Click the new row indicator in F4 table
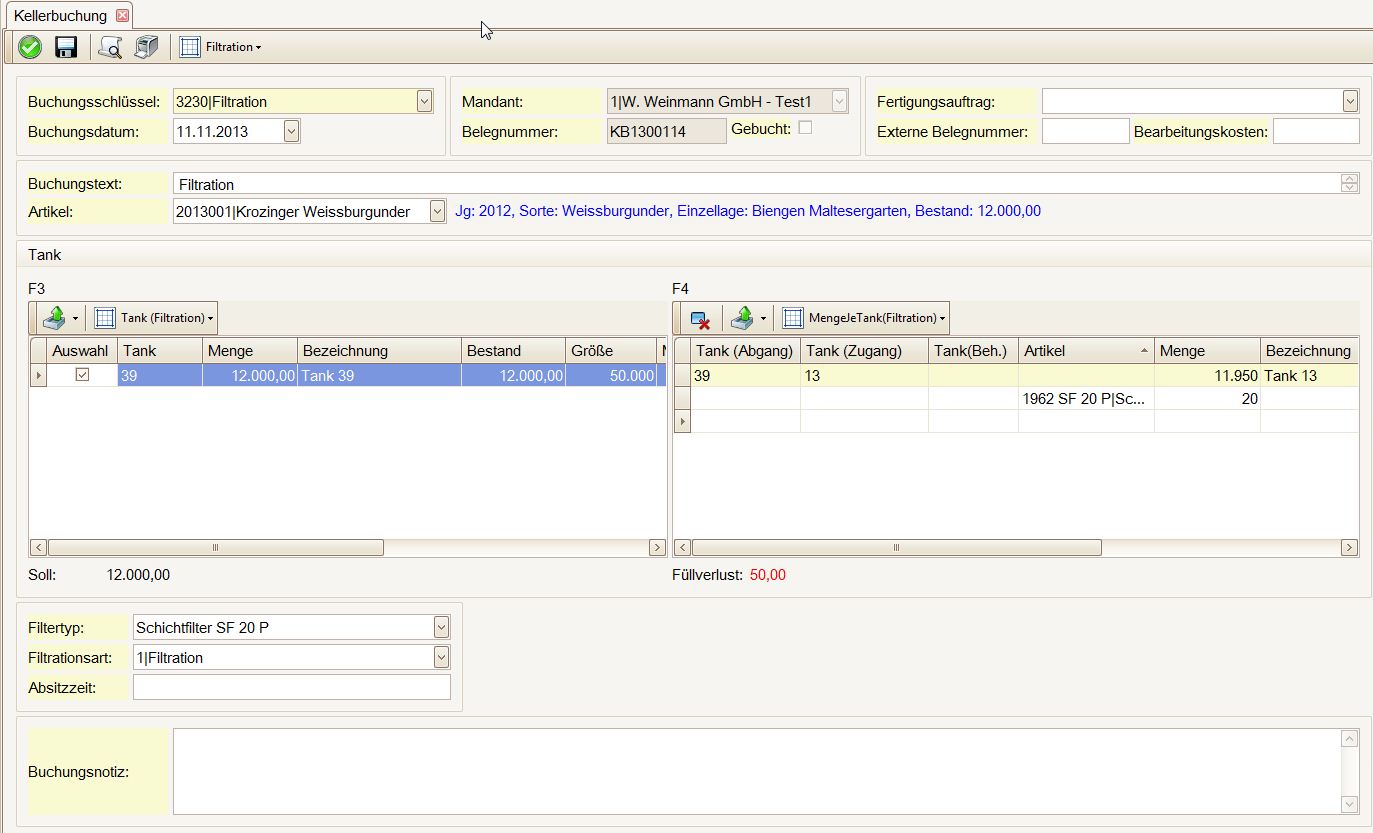Screen dimensions: 1373x833 coord(683,421)
